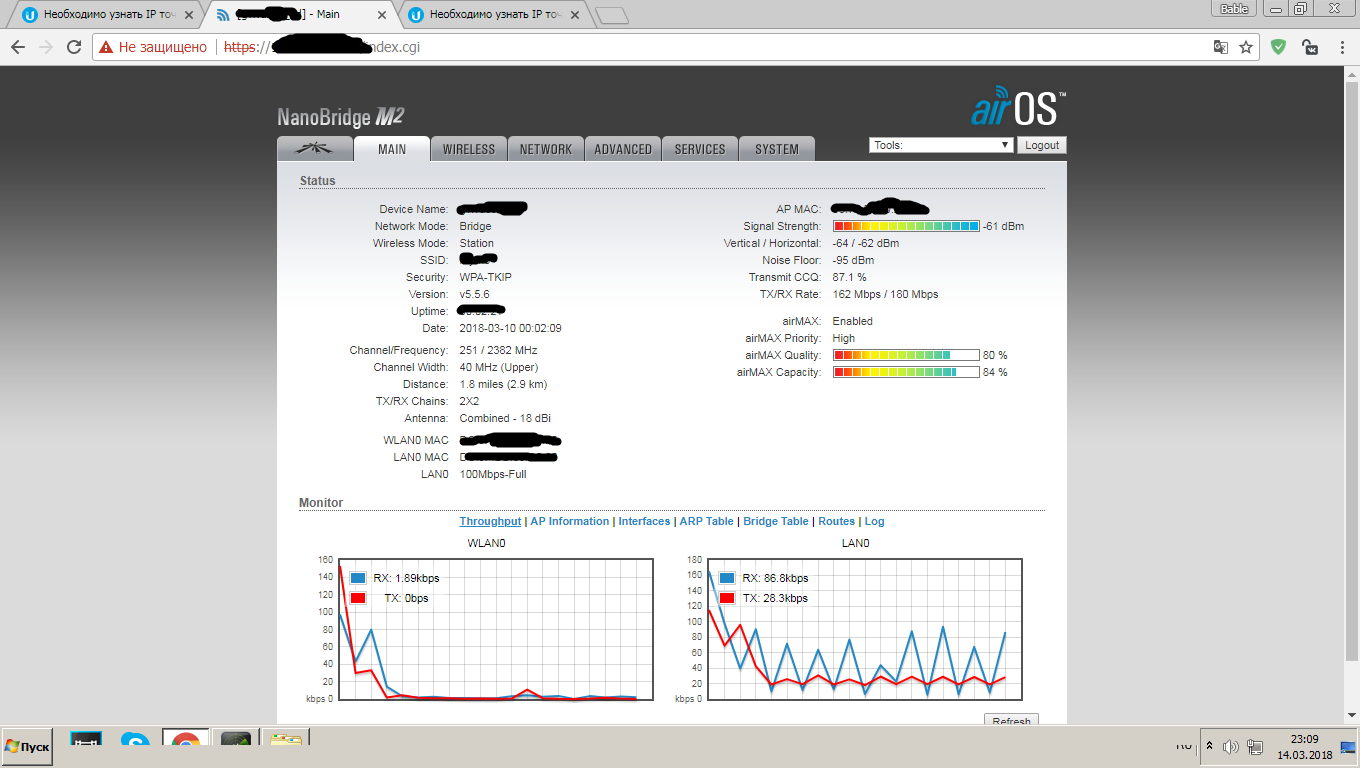Open the ARP Table link
This screenshot has width=1360, height=768.
706,521
